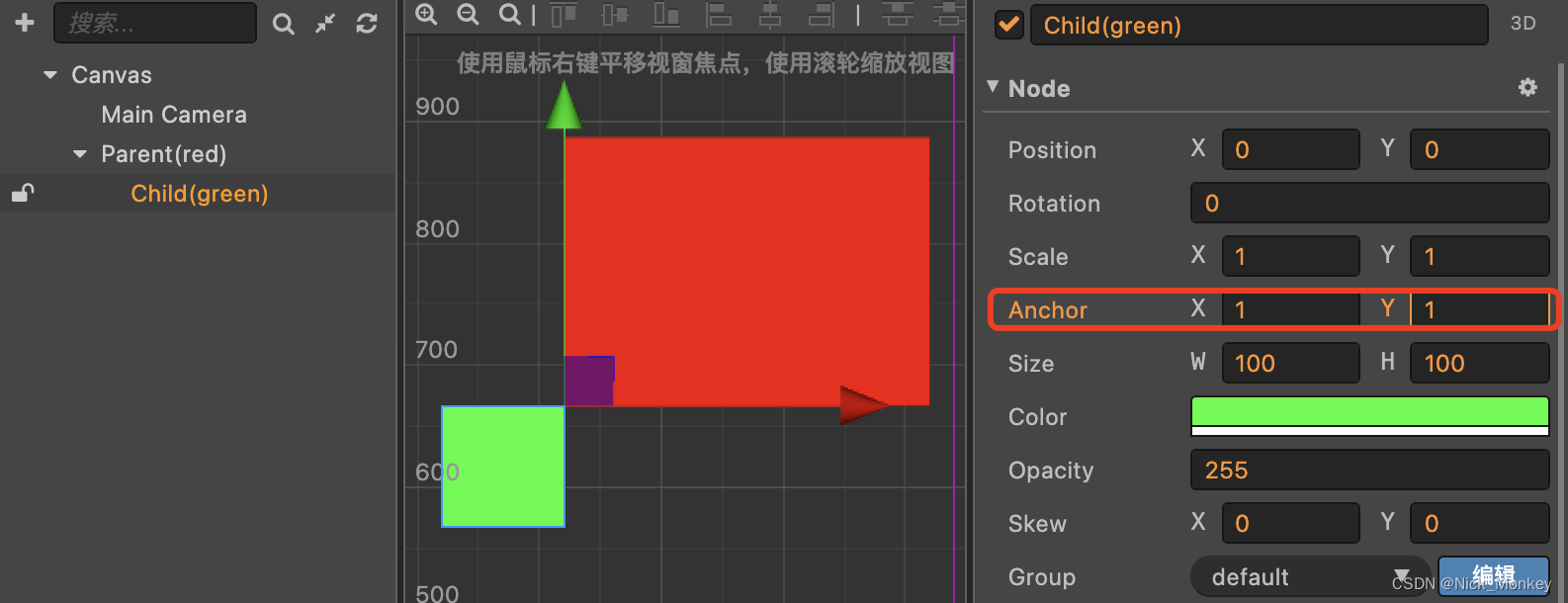This screenshot has width=1568, height=603.
Task: Click the Zoom In magnifier icon
Action: (426, 15)
